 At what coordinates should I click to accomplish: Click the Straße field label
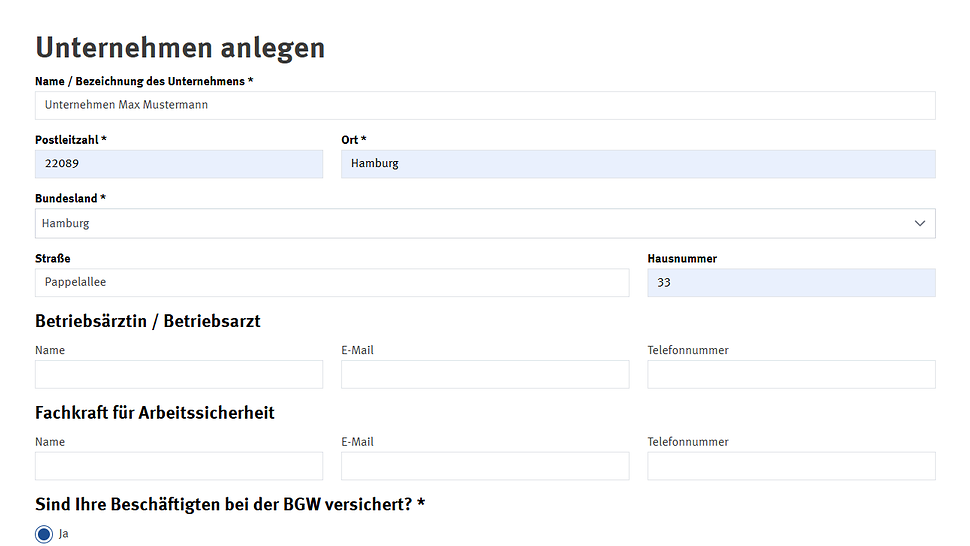click(x=52, y=258)
